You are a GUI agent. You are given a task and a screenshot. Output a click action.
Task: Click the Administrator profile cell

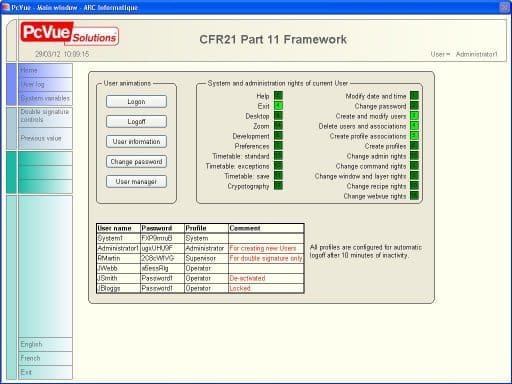(x=206, y=248)
